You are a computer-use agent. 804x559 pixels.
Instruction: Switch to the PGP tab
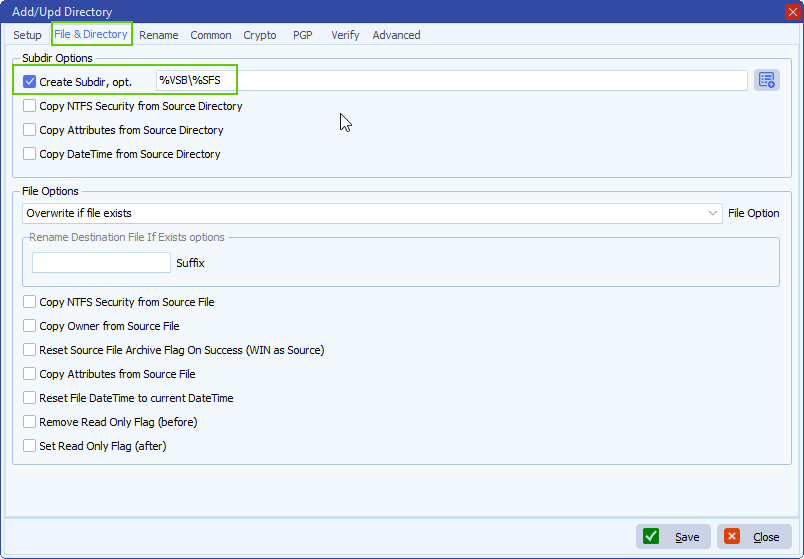(x=303, y=35)
